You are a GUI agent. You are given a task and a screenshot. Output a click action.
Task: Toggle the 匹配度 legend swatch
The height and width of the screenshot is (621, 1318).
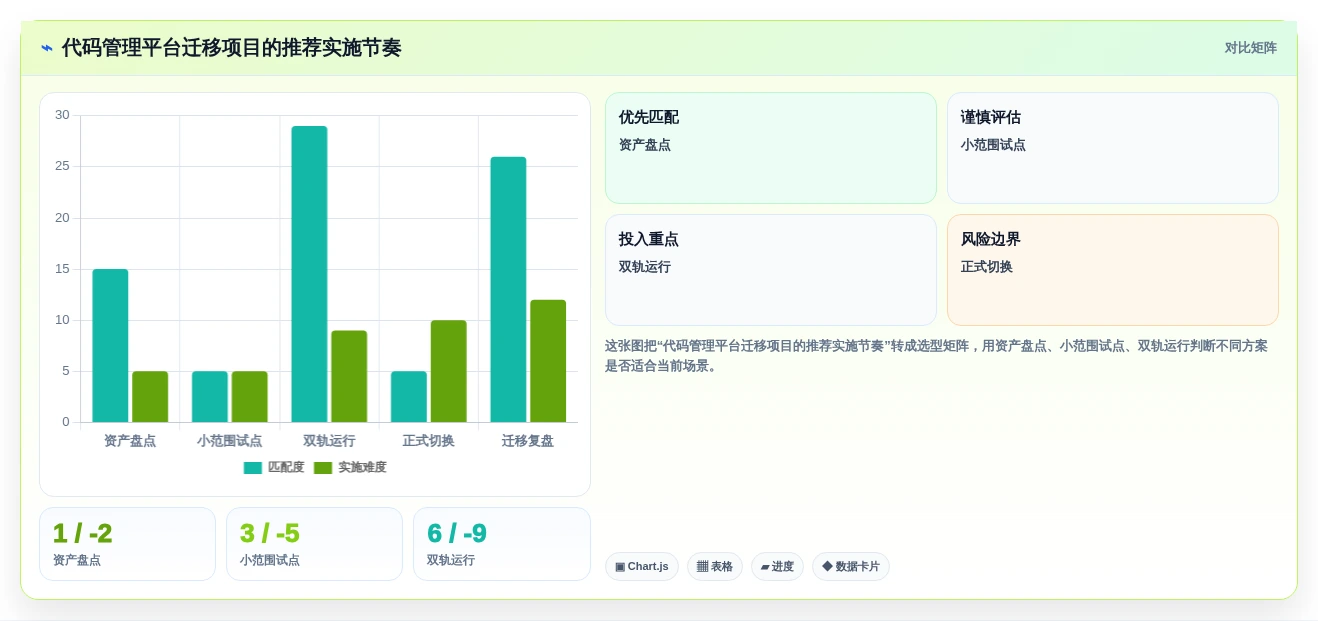pos(253,468)
